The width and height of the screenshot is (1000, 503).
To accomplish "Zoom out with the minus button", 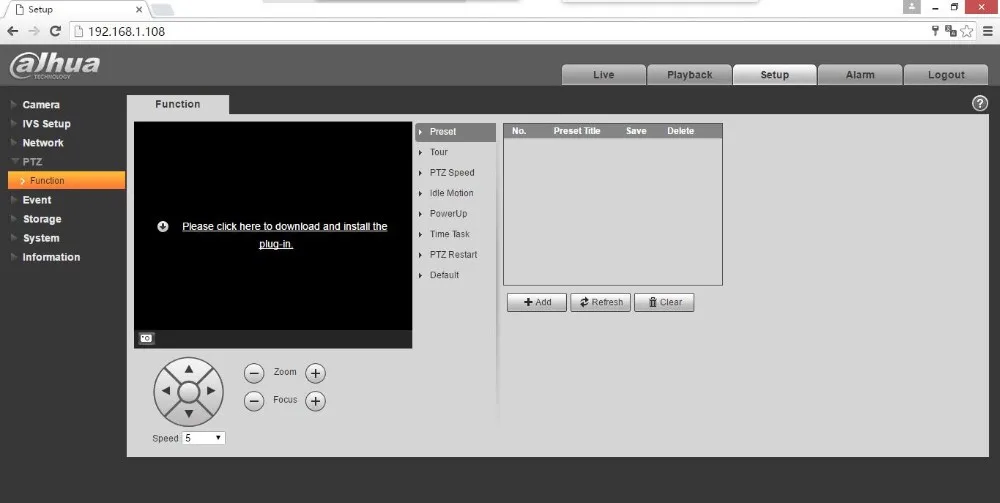I will click(254, 373).
